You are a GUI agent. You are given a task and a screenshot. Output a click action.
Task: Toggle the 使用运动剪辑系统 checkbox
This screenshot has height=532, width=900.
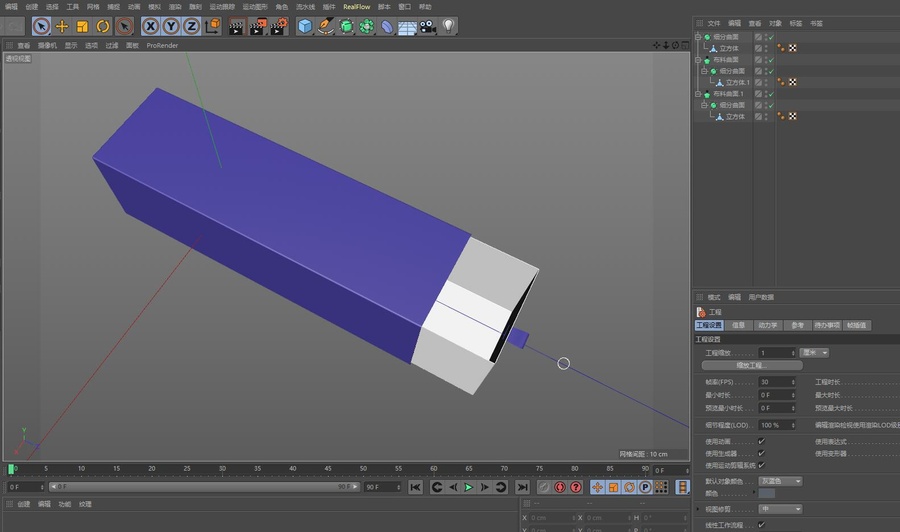(x=762, y=465)
